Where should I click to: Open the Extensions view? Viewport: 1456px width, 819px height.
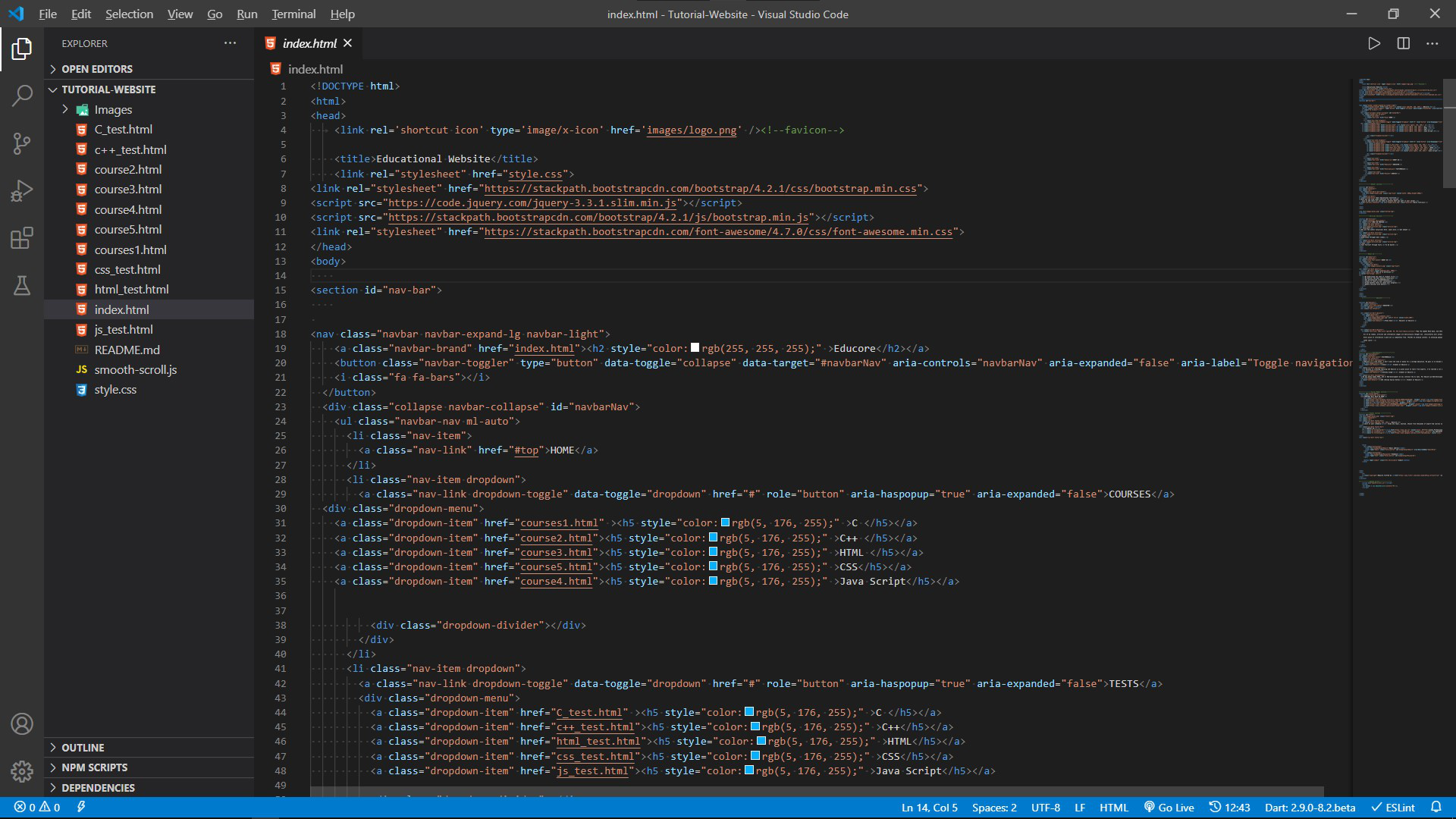pyautogui.click(x=22, y=238)
